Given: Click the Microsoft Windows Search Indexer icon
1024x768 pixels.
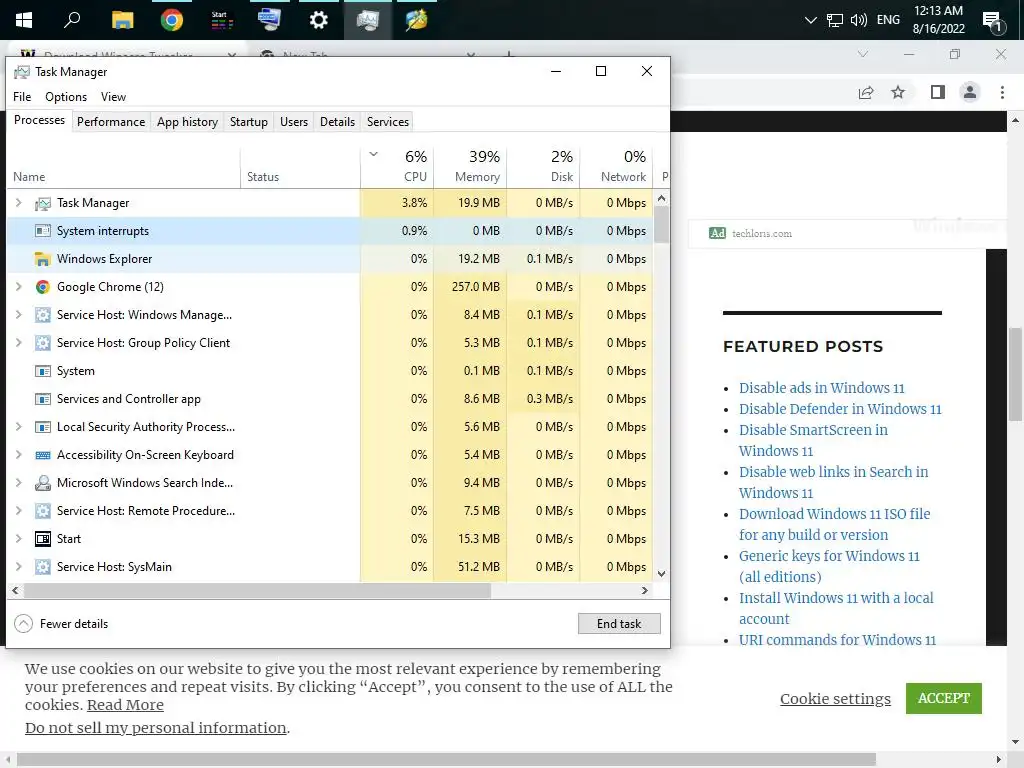Looking at the screenshot, I should click(42, 483).
